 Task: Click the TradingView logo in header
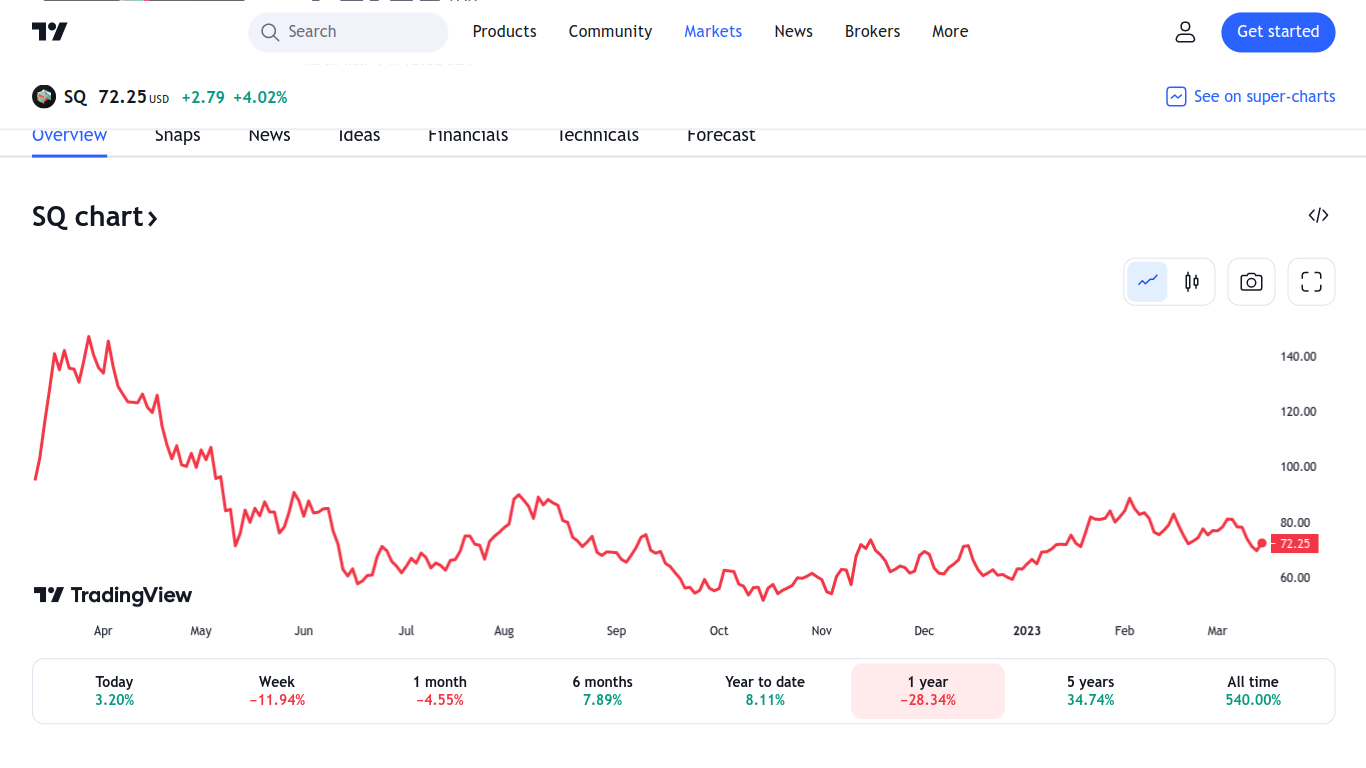click(50, 32)
